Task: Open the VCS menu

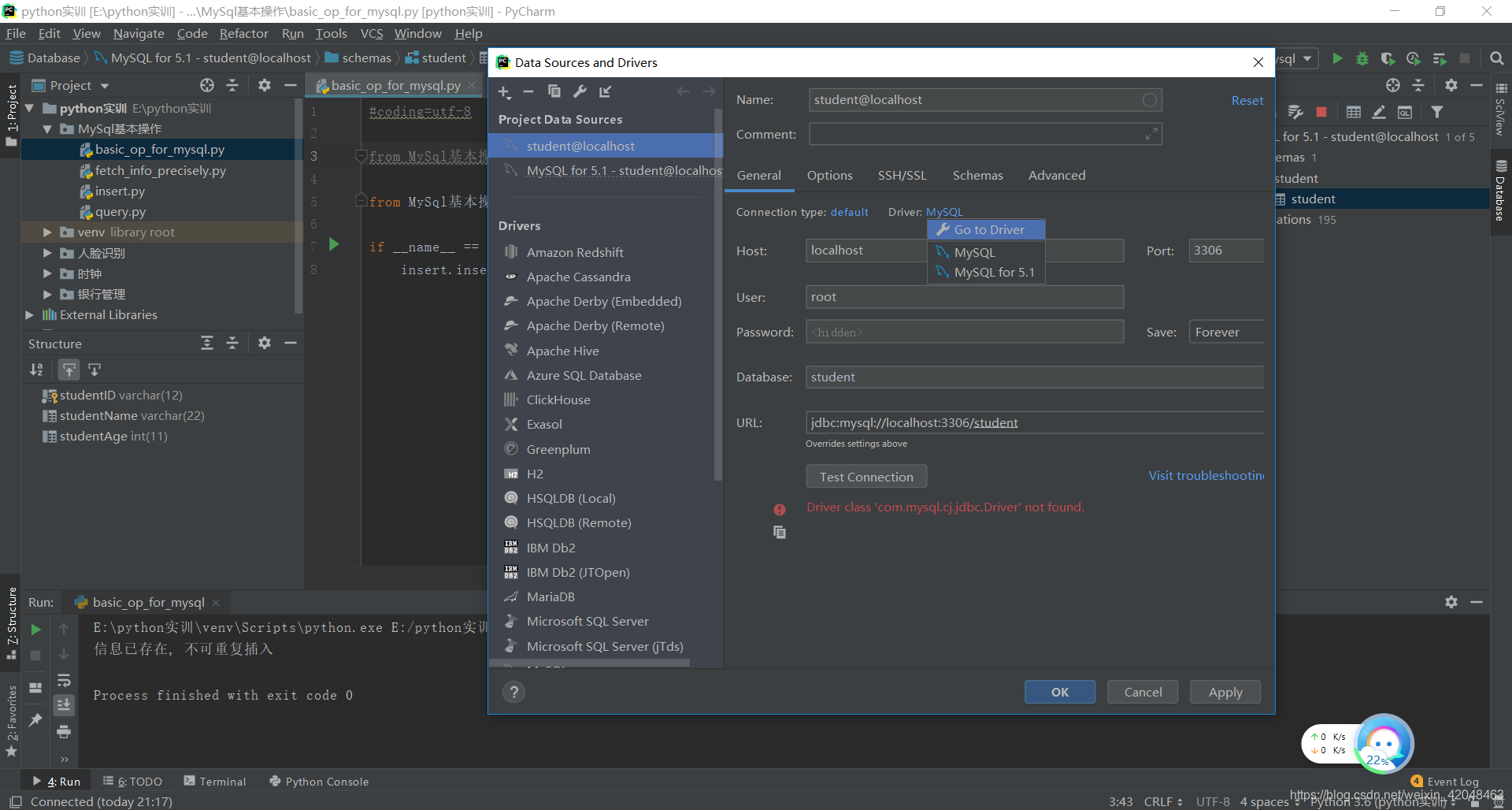Action: tap(372, 33)
